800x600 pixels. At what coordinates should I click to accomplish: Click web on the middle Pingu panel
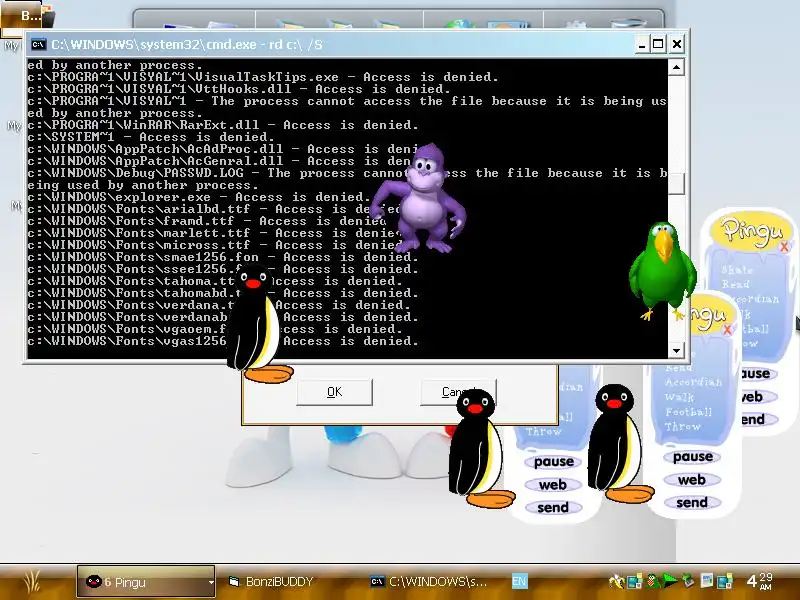coord(692,480)
